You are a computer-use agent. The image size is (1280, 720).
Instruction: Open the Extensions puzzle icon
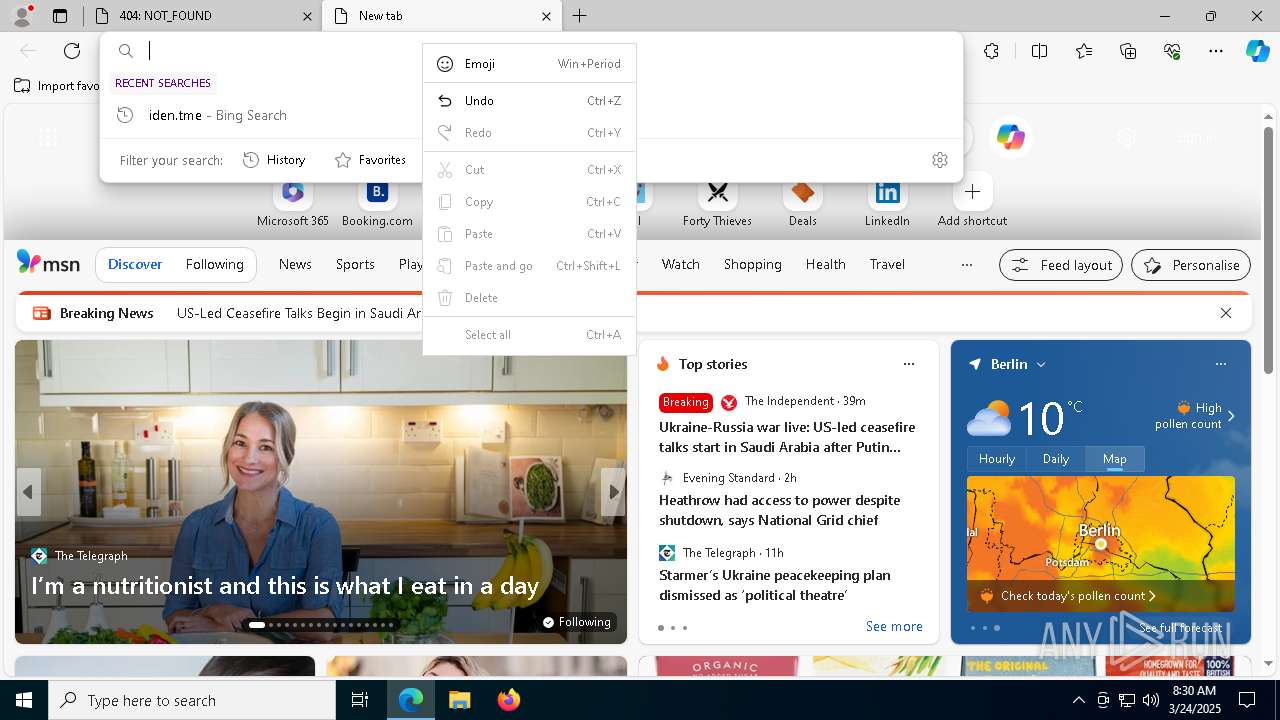[x=991, y=51]
